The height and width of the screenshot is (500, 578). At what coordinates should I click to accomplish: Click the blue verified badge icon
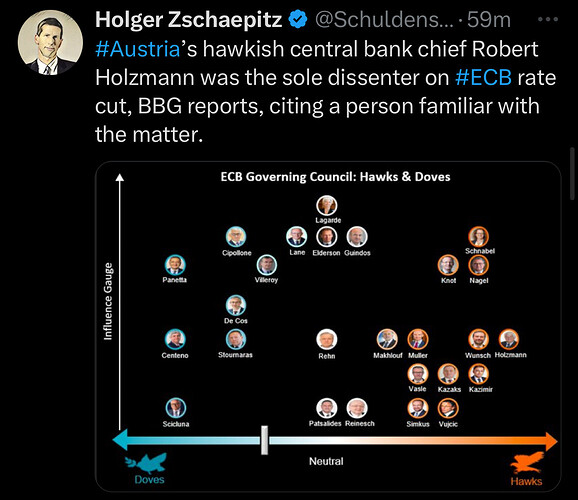pyautogui.click(x=298, y=19)
